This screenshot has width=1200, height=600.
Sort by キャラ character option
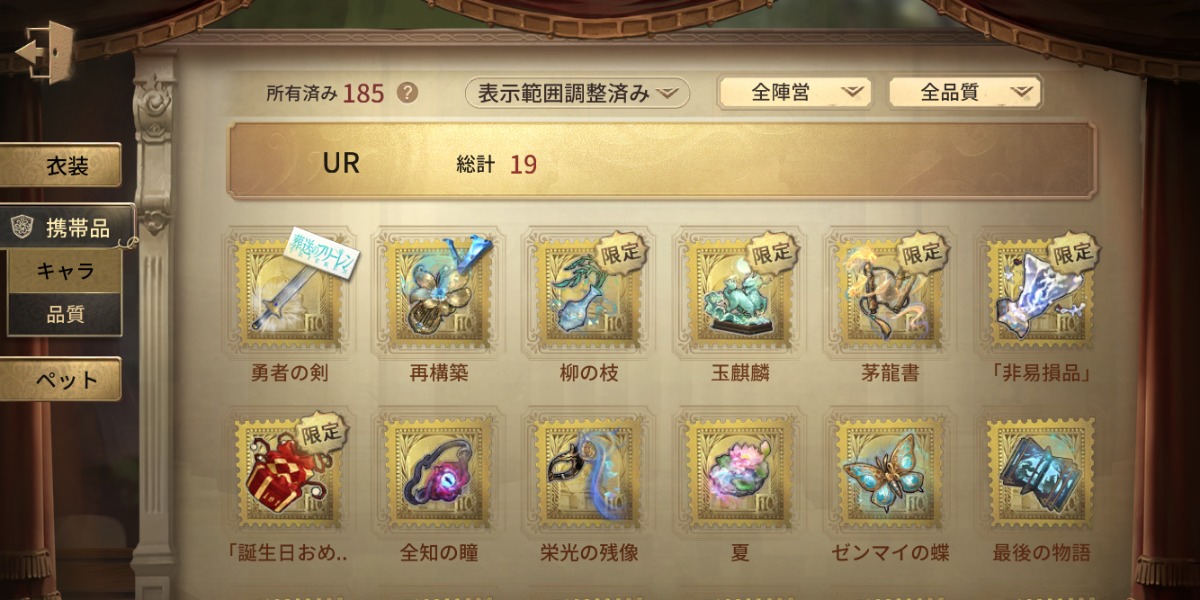click(x=65, y=271)
